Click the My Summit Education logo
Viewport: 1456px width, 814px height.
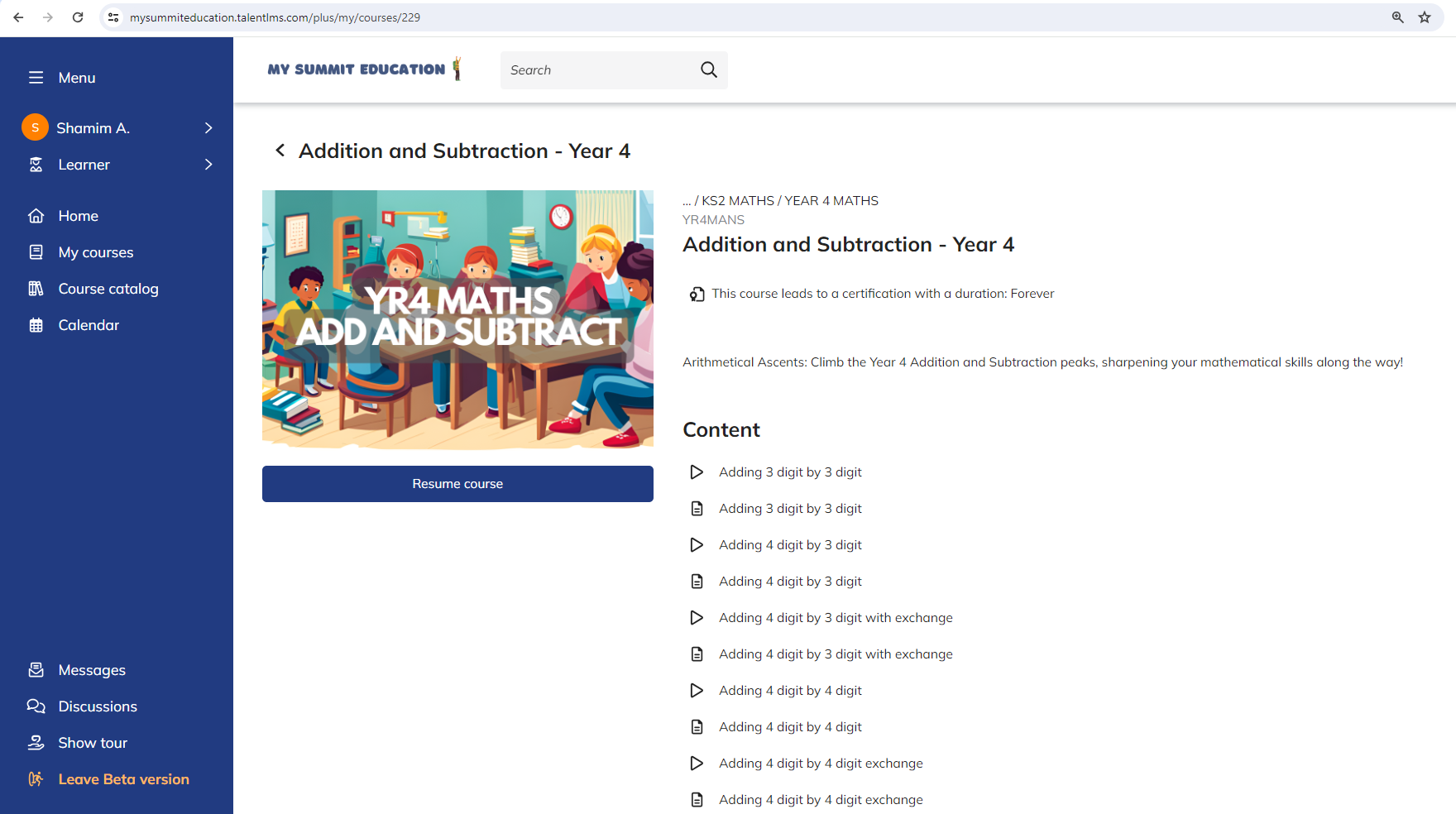tap(365, 69)
